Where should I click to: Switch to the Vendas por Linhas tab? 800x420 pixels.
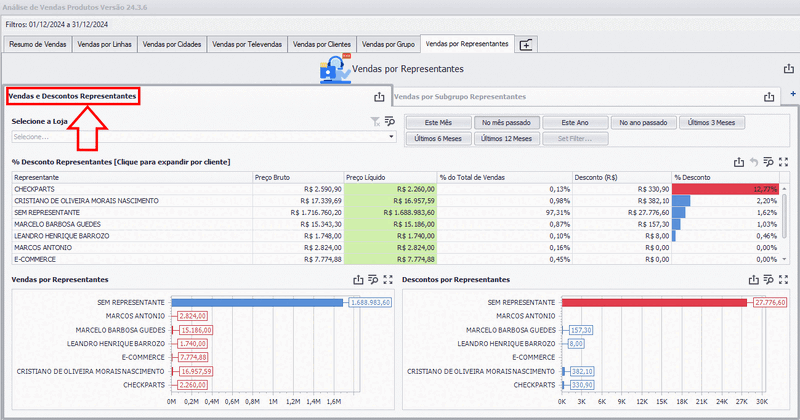(105, 44)
